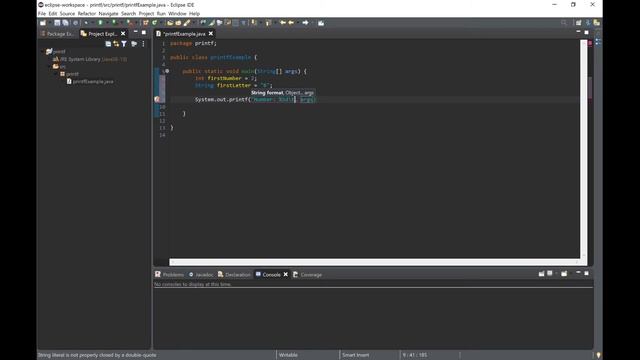
Task: Click the Open Task toolbar icon
Action: (178, 23)
